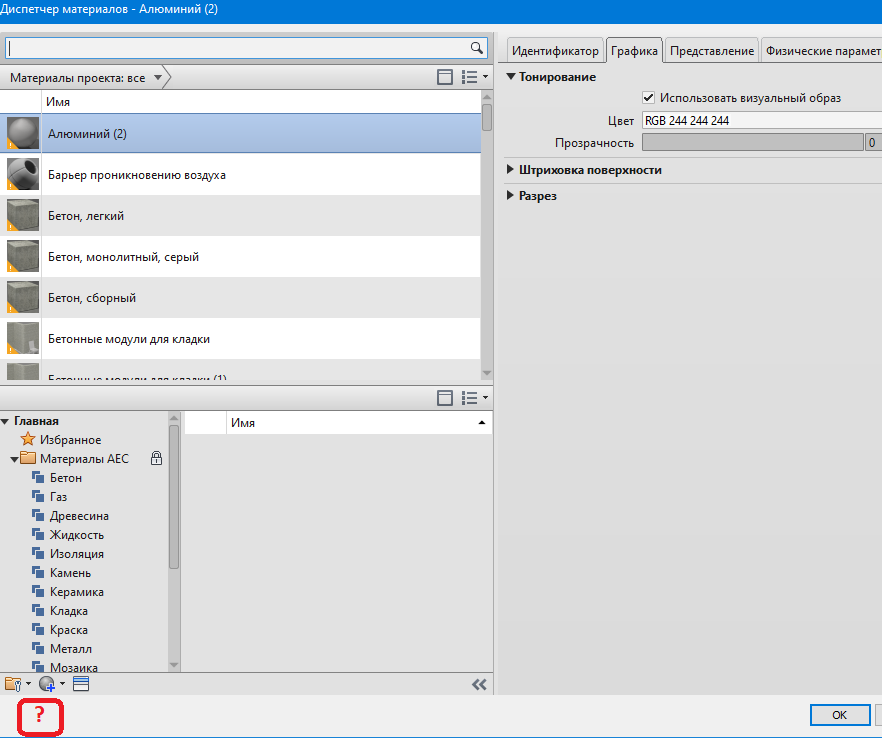
Task: Collapse the library panel with double chevron
Action: [479, 684]
